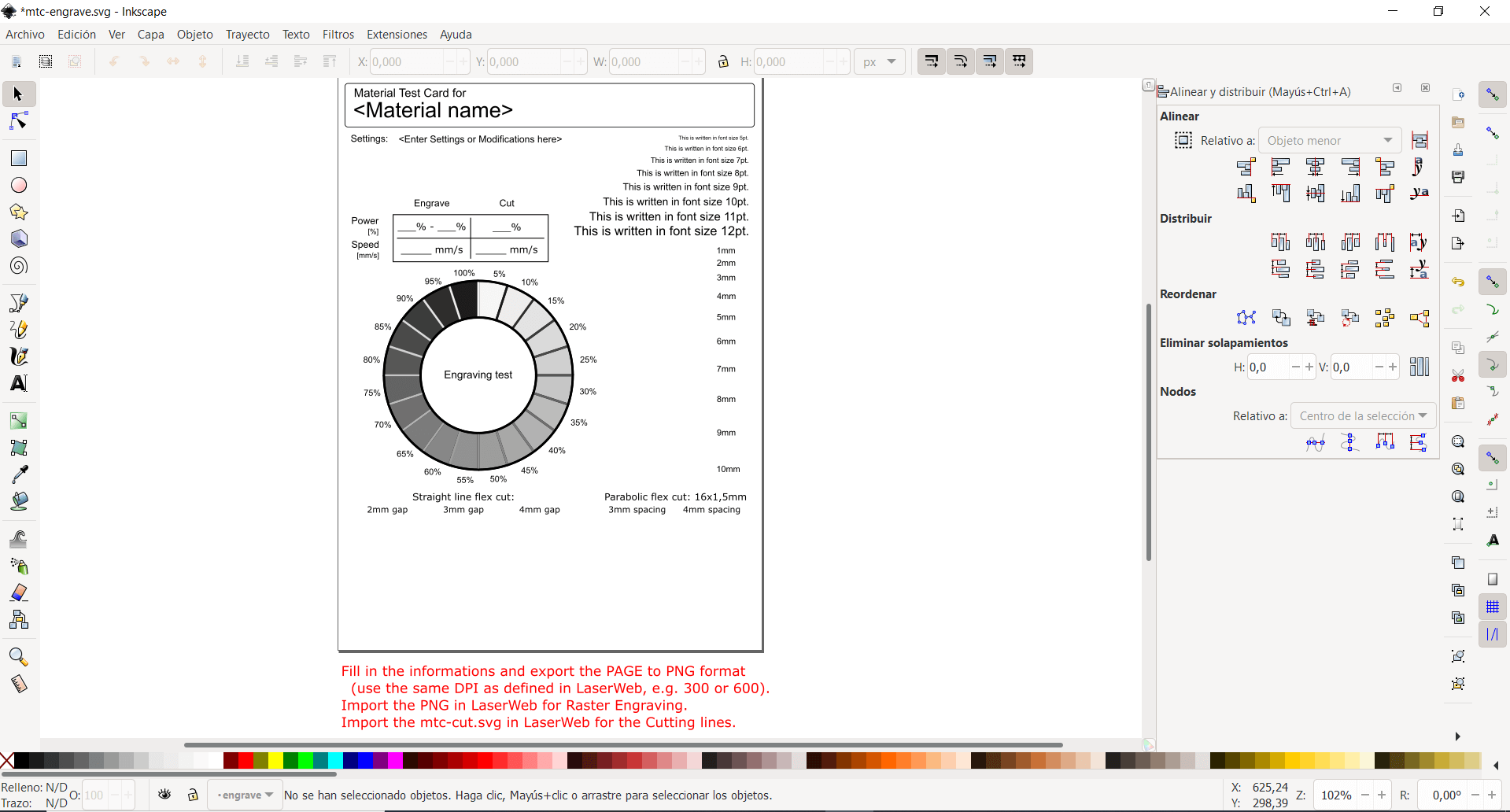This screenshot has width=1510, height=812.
Task: Select the Text tool
Action: (19, 383)
